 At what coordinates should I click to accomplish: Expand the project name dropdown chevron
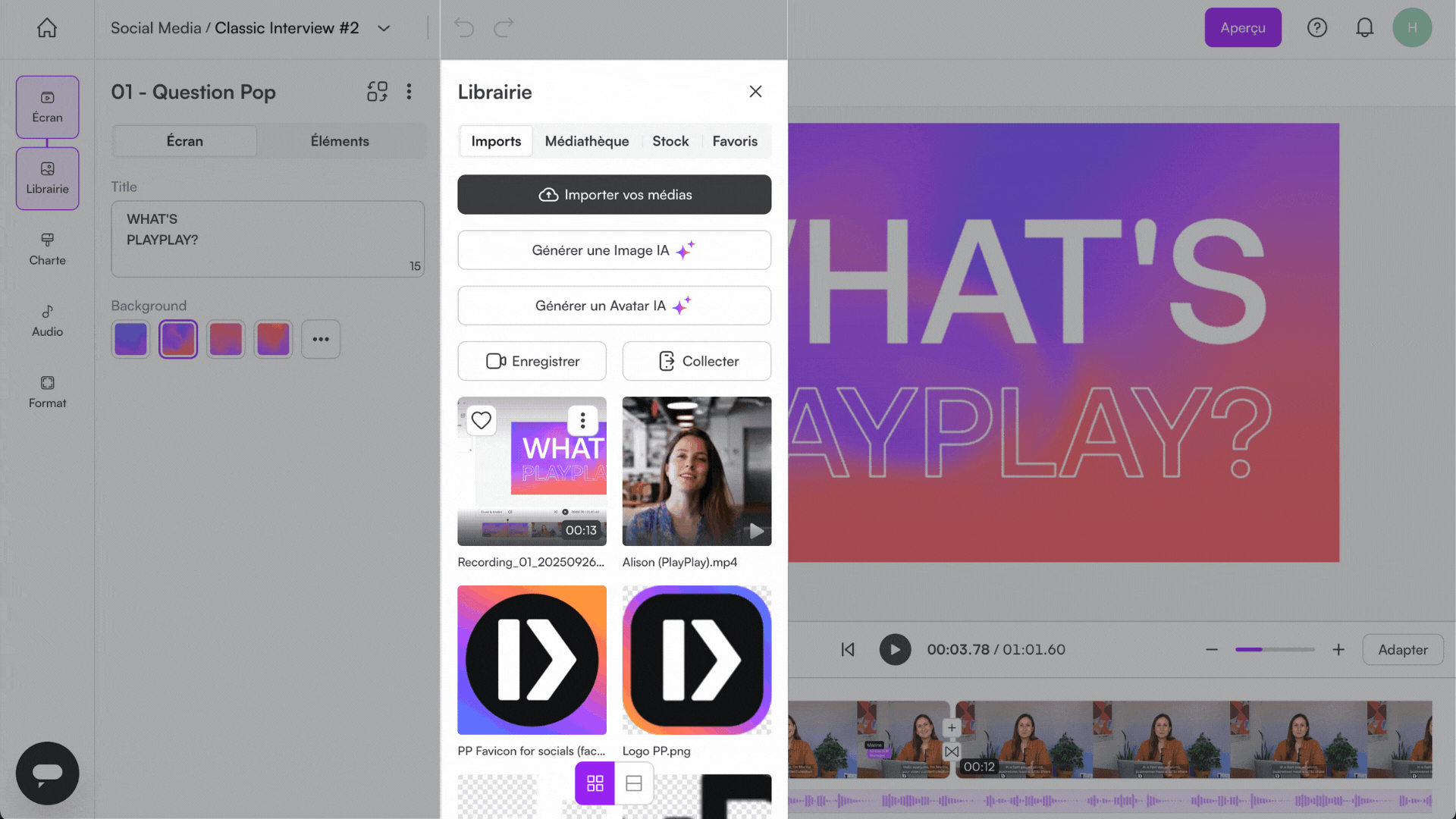(x=384, y=28)
